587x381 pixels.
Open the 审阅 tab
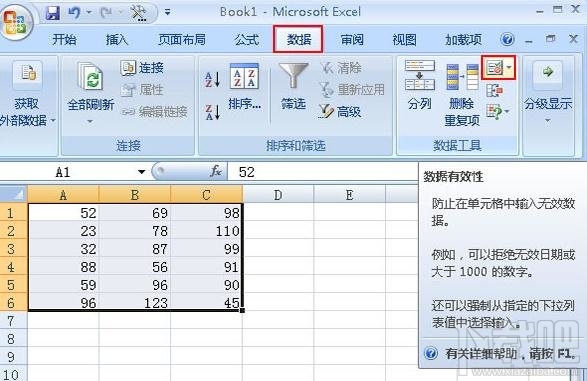(x=352, y=39)
